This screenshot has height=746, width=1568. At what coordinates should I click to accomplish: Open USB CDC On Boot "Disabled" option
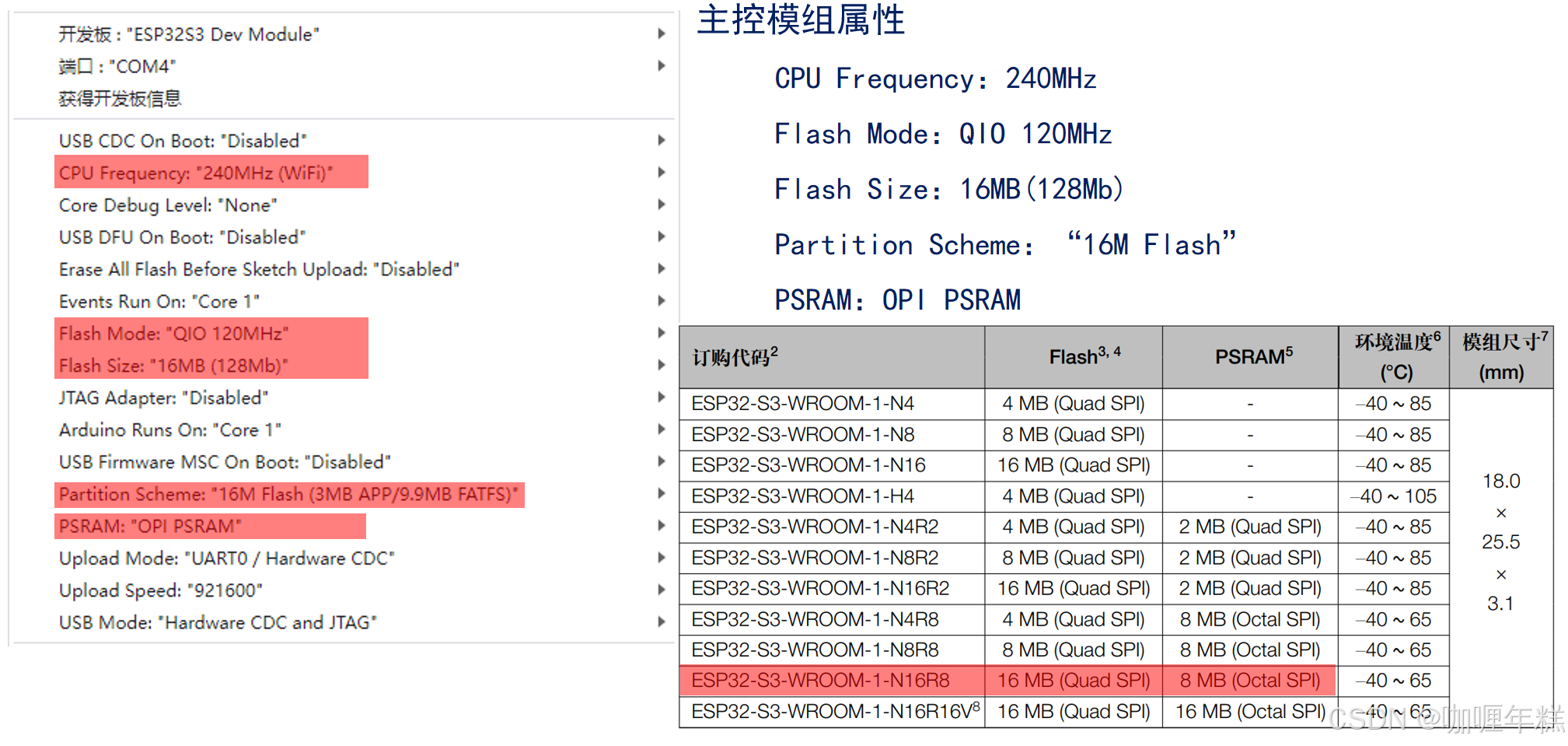click(342, 141)
